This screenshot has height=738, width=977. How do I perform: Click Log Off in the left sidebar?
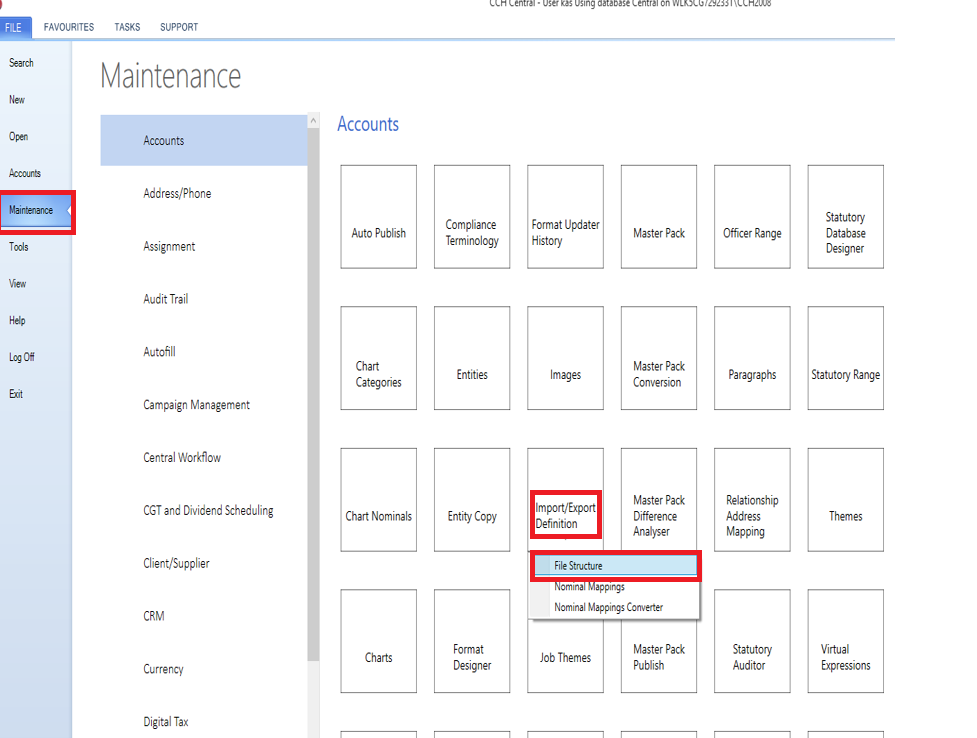pos(22,357)
